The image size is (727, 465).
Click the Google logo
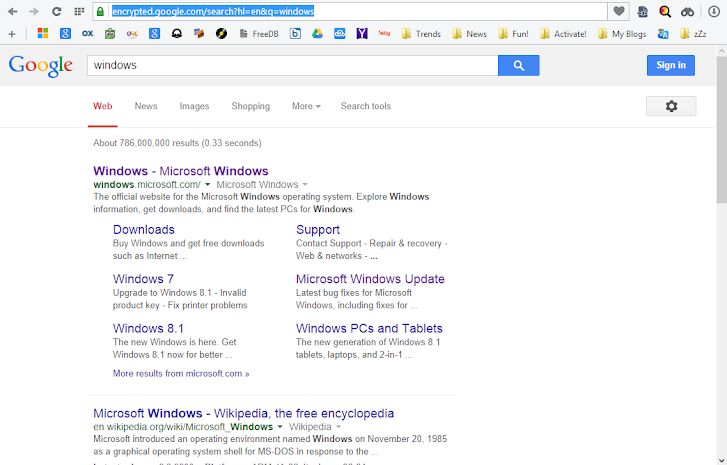click(x=41, y=65)
